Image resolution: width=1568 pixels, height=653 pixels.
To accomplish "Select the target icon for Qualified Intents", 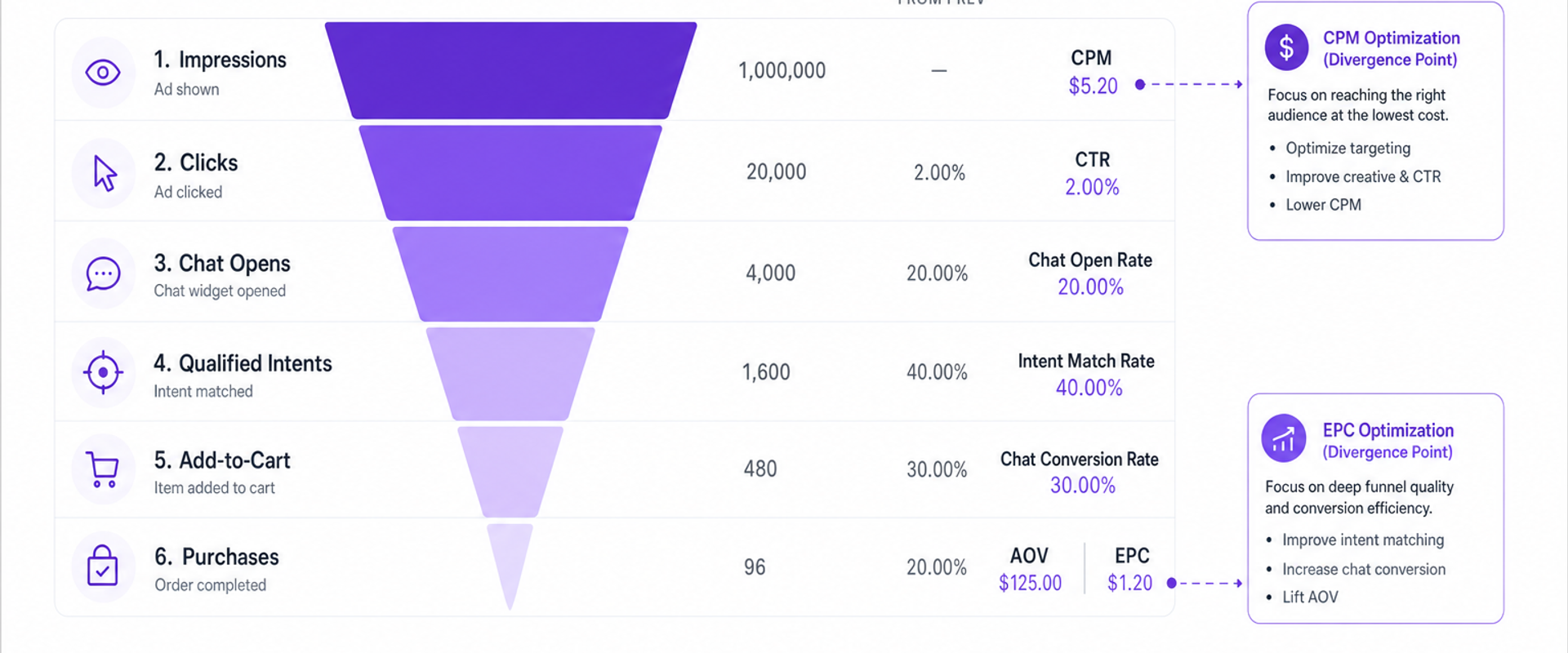I will click(x=103, y=372).
